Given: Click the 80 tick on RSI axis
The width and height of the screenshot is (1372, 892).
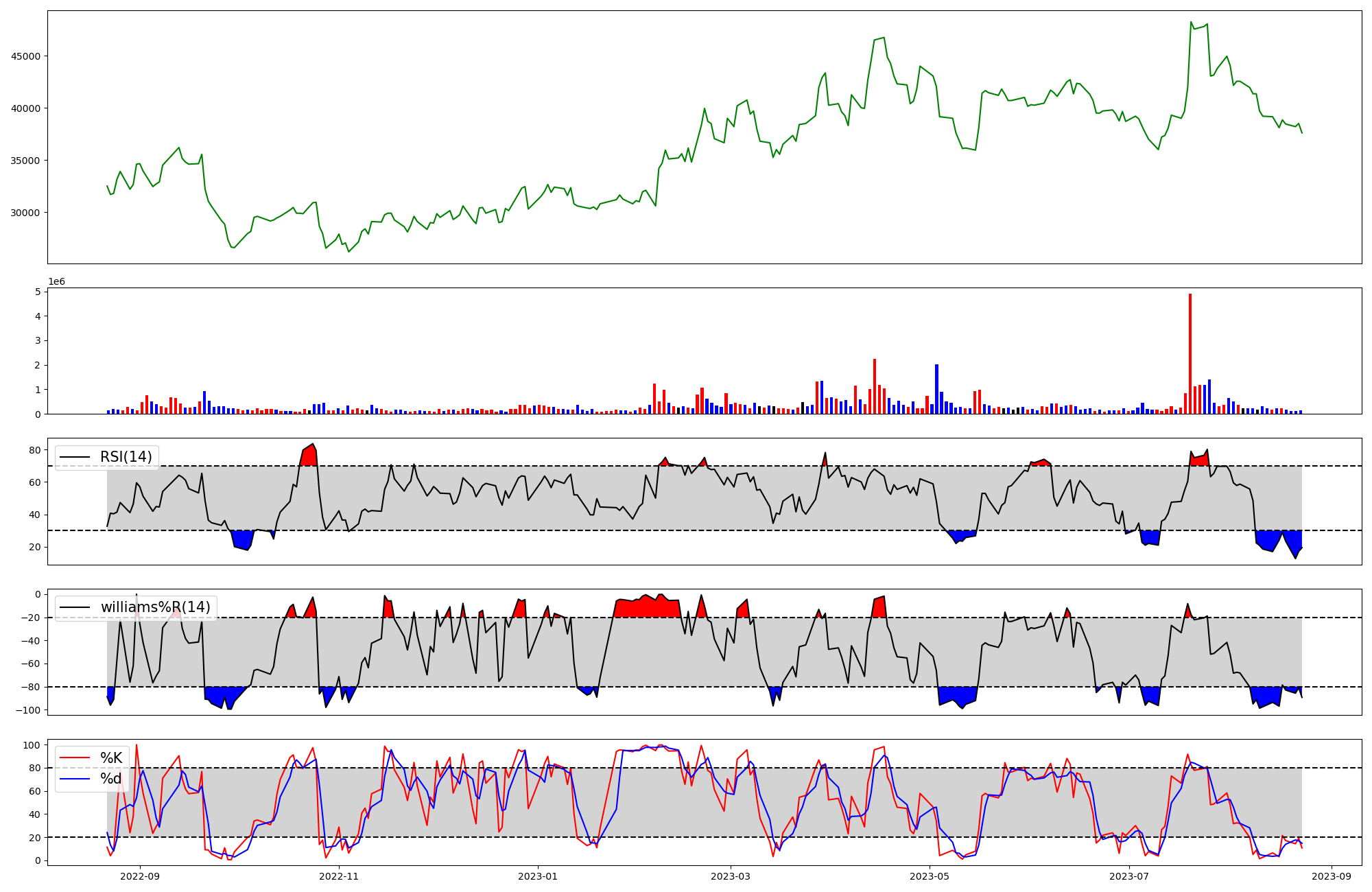Looking at the screenshot, I should point(35,450).
